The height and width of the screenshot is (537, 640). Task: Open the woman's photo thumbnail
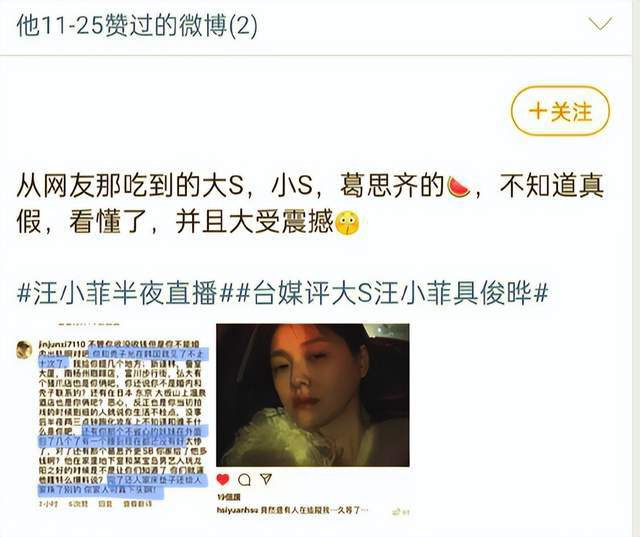(313, 395)
